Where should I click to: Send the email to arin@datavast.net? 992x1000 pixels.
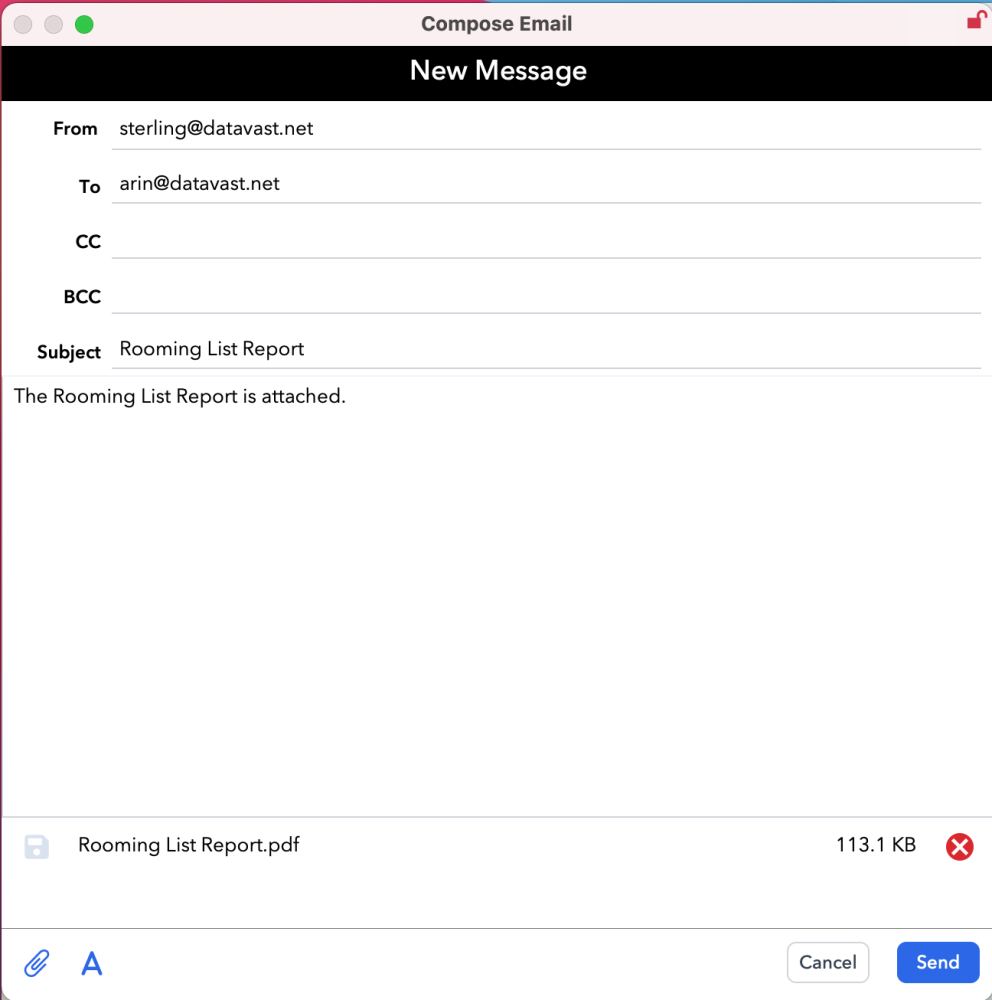(x=937, y=962)
